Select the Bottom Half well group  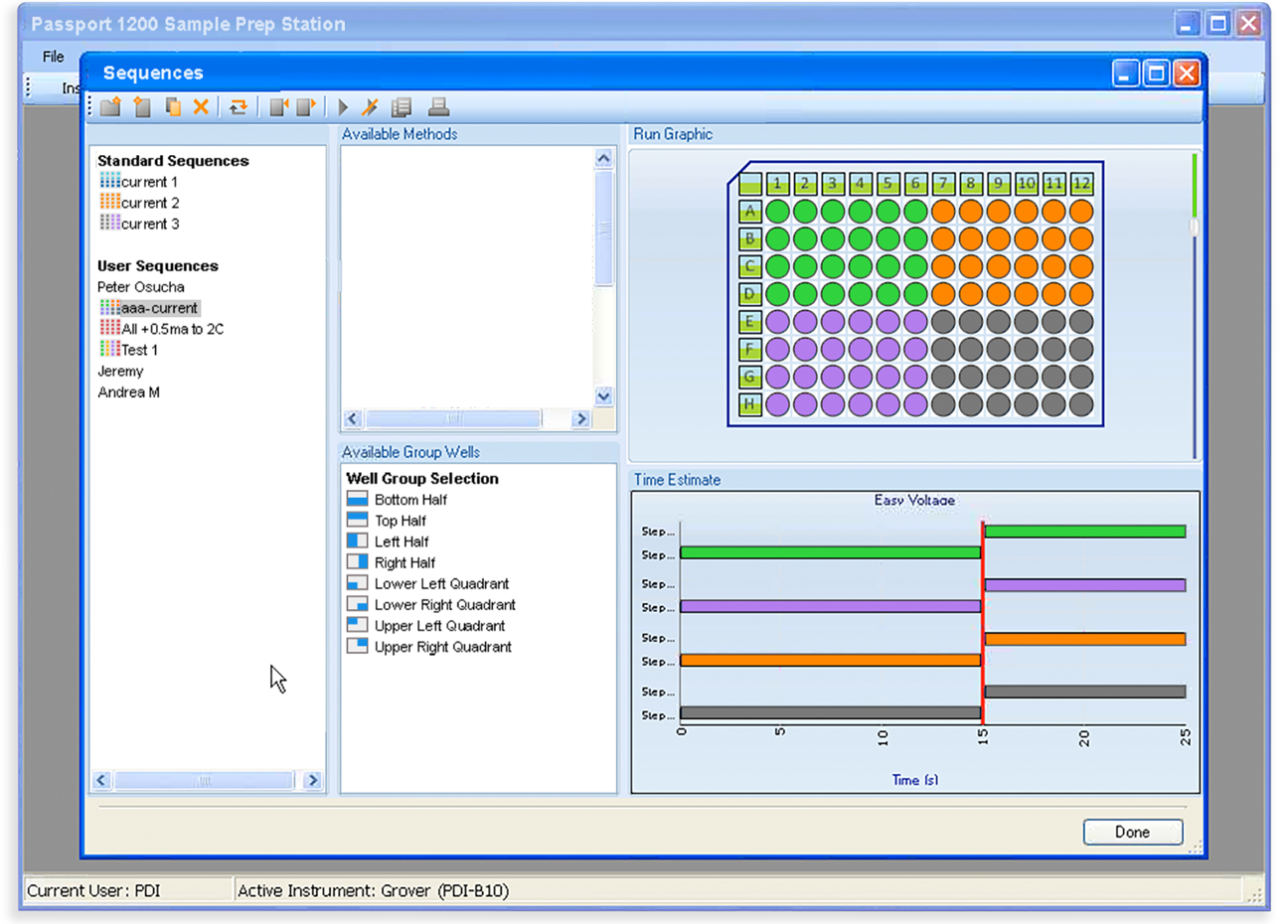point(409,500)
